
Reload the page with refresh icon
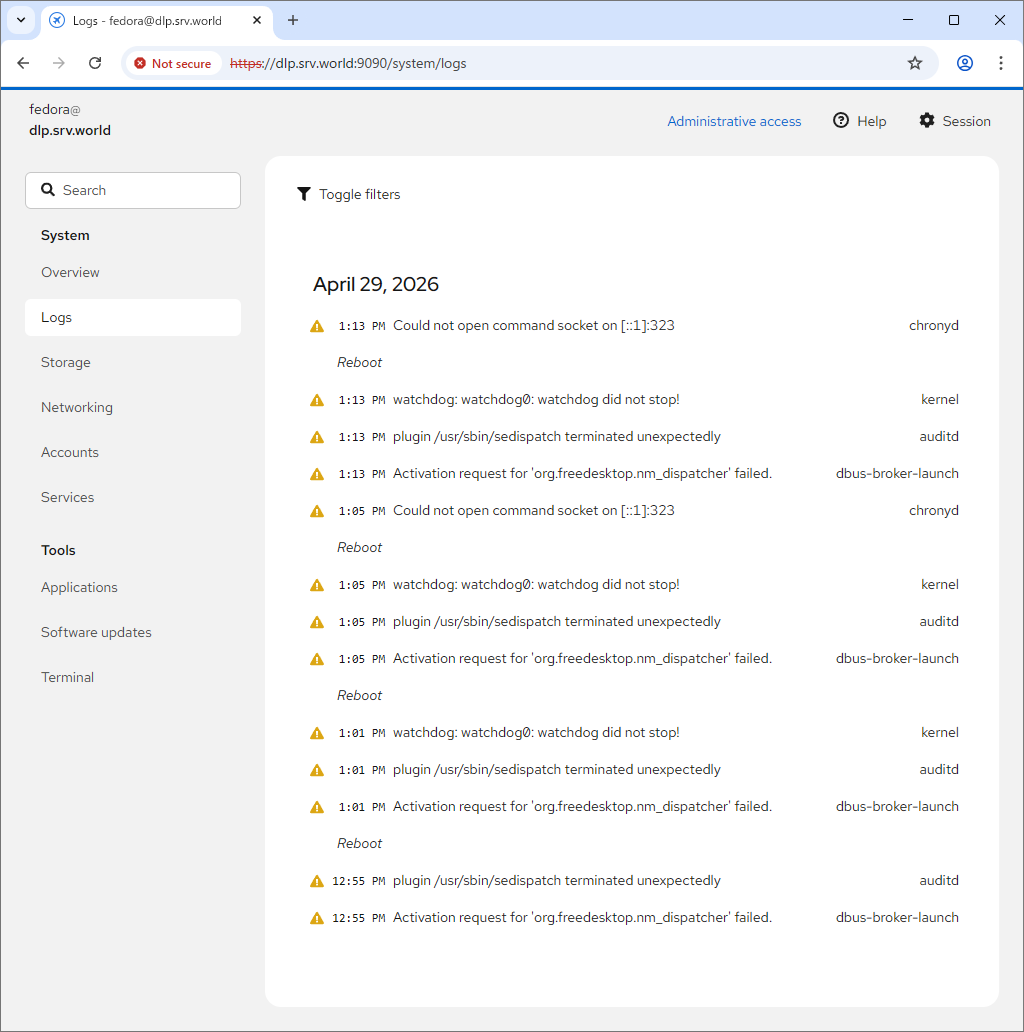[95, 63]
